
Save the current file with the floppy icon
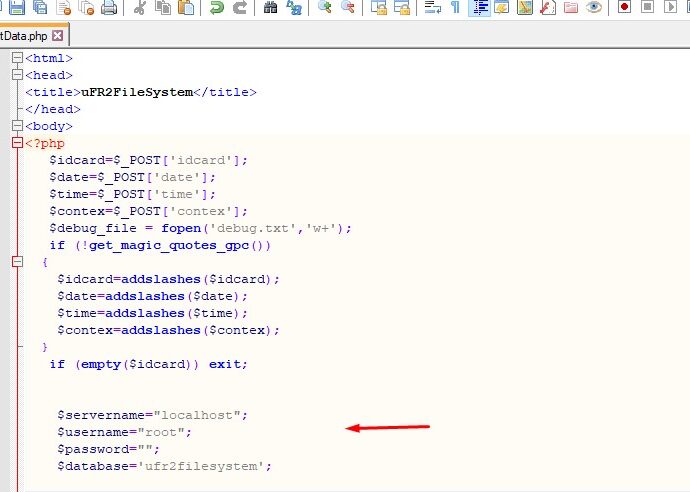17,7
